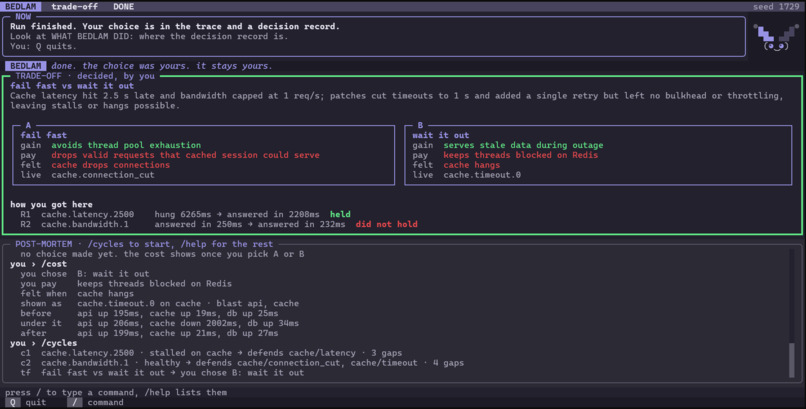Click the seed 1729 indicator
This screenshot has height=409, width=806.
776,7
